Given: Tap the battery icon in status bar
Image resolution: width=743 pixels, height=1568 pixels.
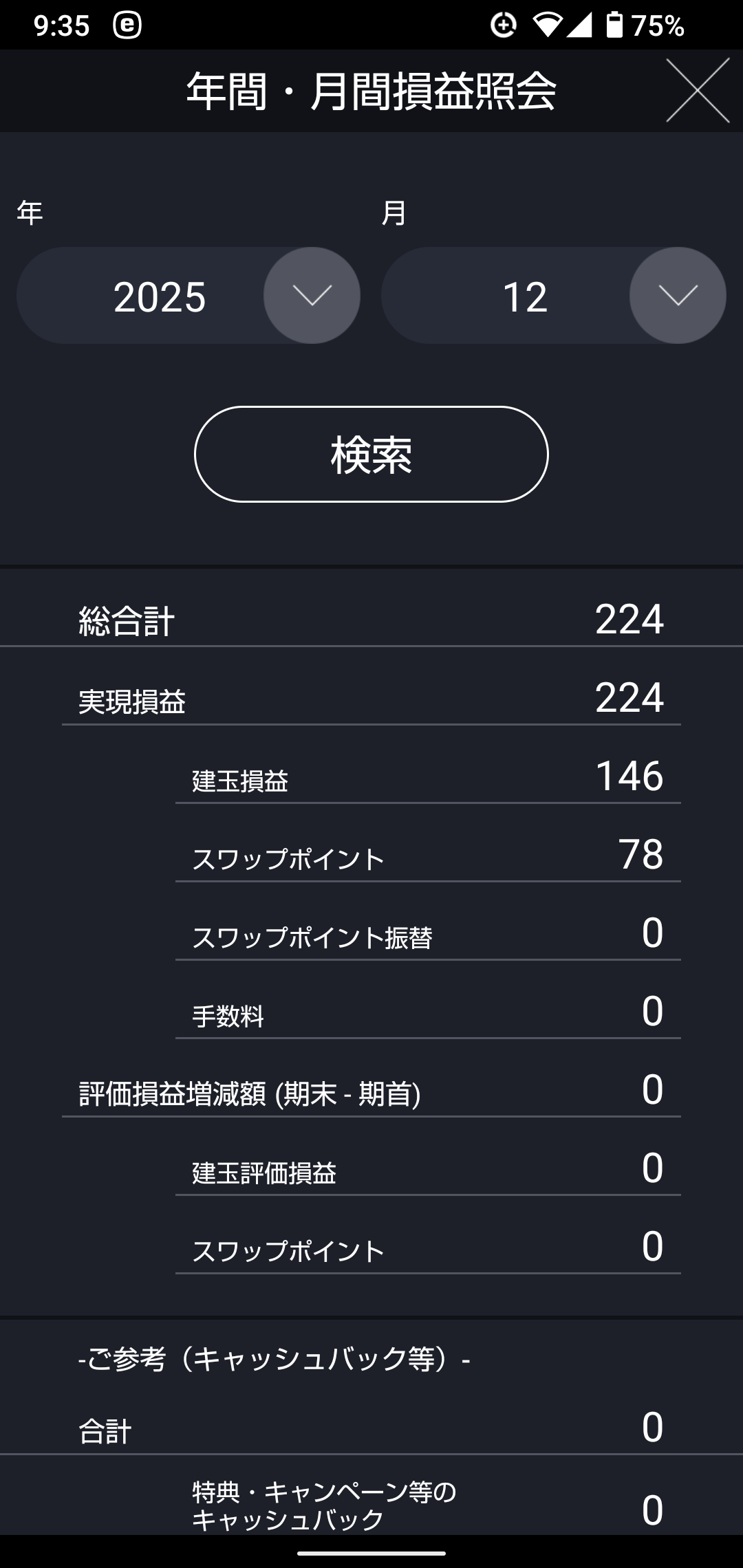Looking at the screenshot, I should point(614,25).
